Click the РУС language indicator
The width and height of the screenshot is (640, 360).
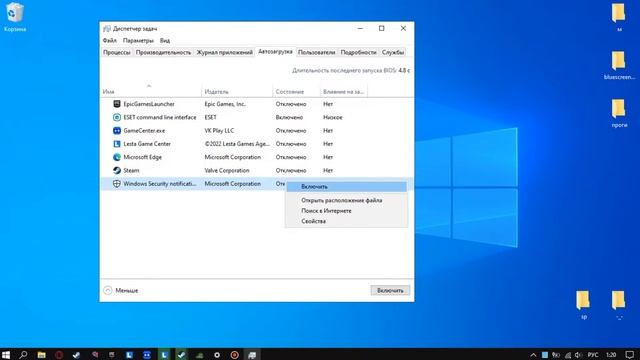[593, 355]
